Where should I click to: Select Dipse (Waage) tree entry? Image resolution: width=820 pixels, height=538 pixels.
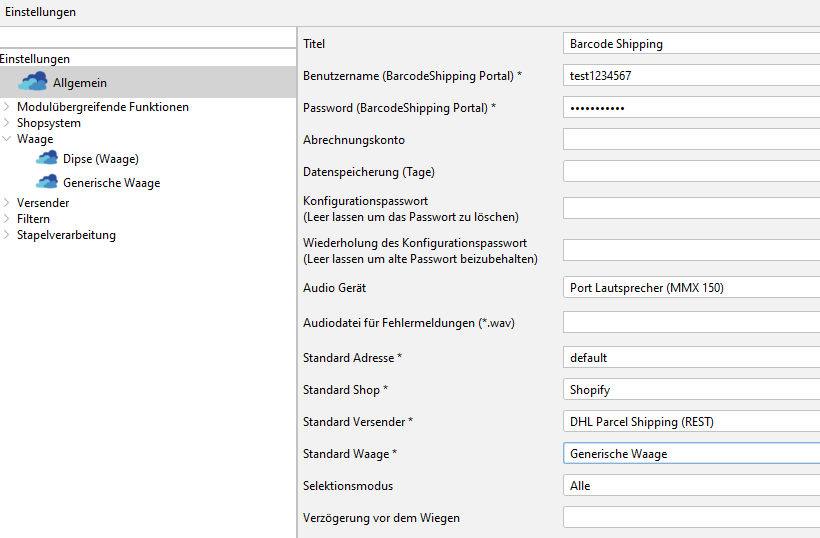(100, 159)
